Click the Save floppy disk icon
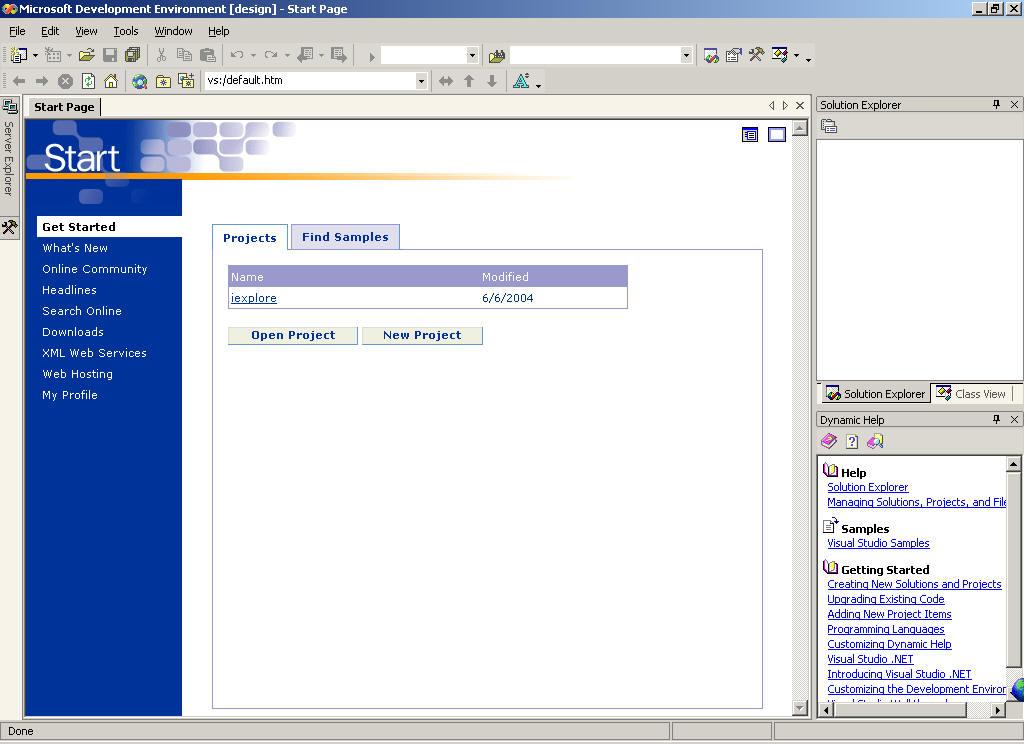Viewport: 1024px width, 744px height. coord(110,56)
